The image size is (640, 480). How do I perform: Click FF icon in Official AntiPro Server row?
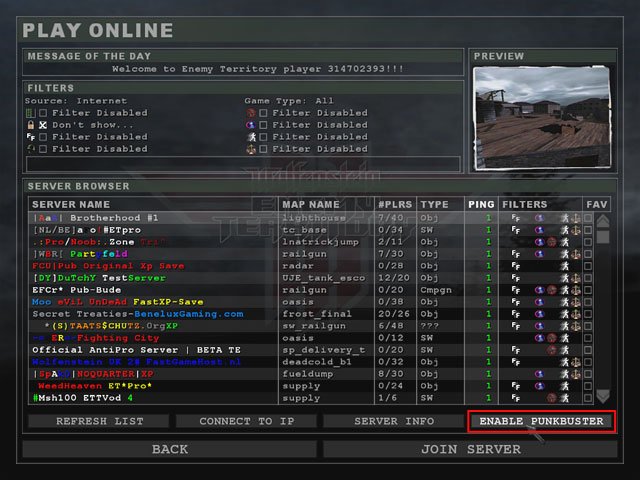tap(516, 350)
